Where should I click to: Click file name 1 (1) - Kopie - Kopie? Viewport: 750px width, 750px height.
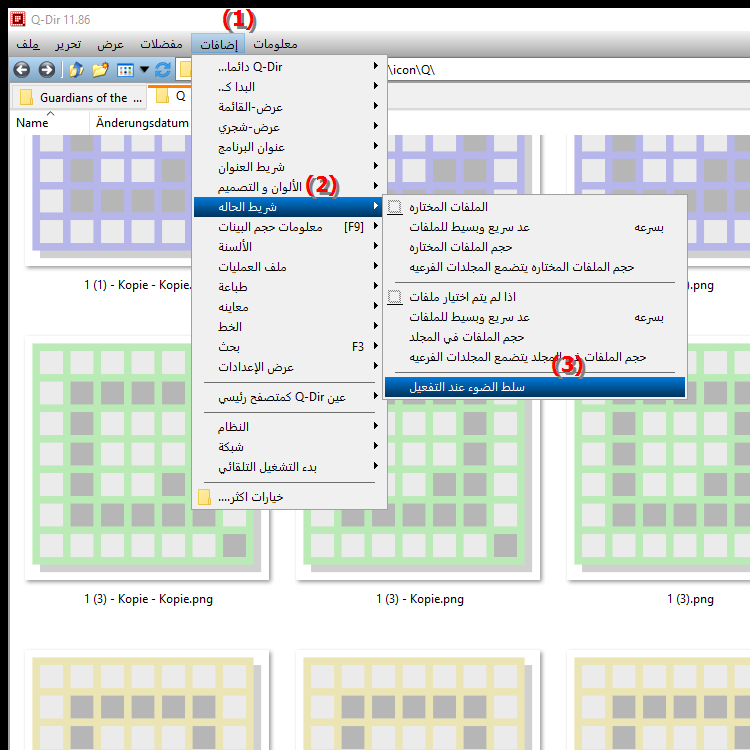[x=137, y=285]
